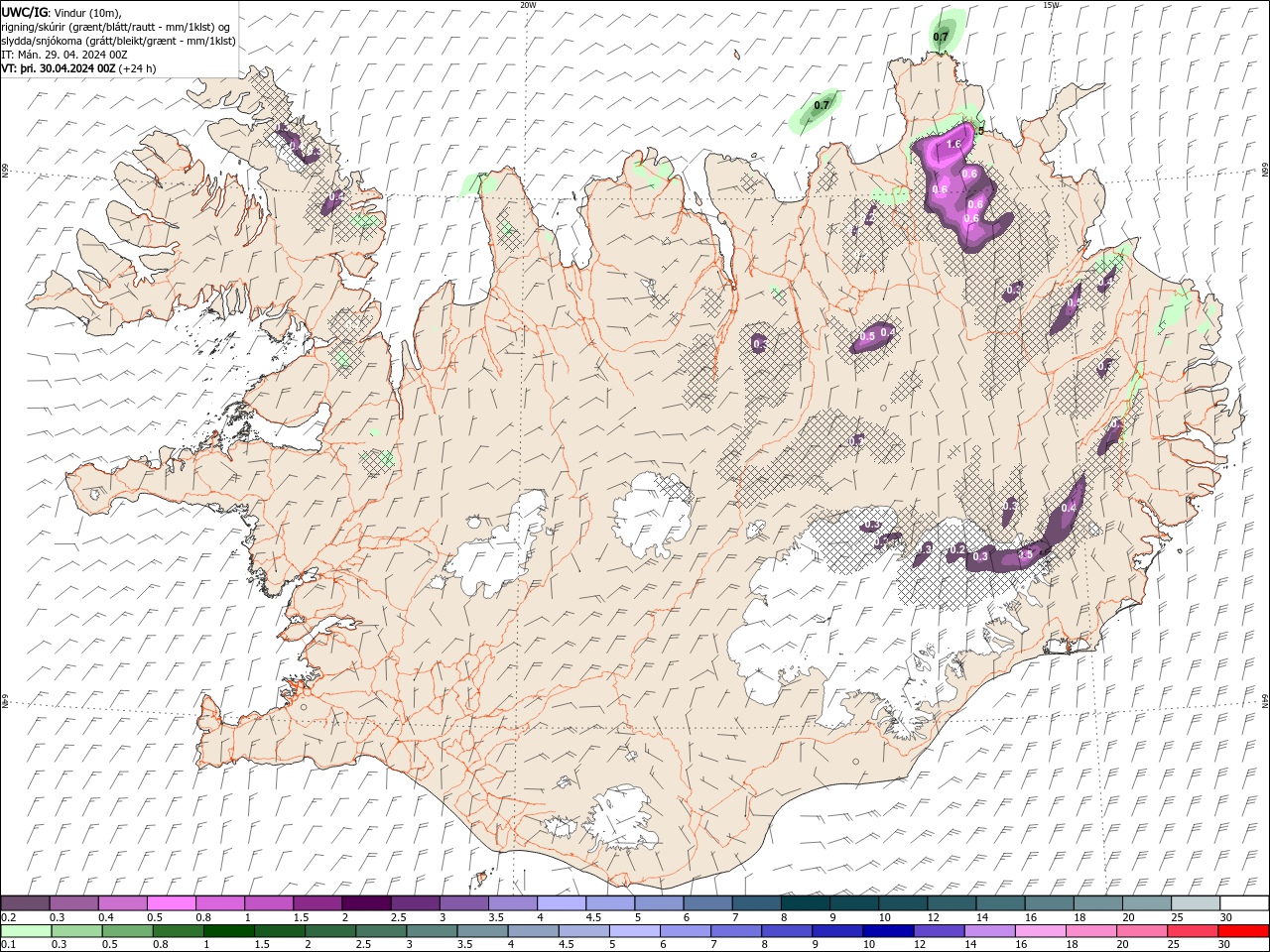Click the initial time 'IT: Mán. 29. 04. 2024 00Z'
Screen dimensions: 1270x952
point(63,55)
